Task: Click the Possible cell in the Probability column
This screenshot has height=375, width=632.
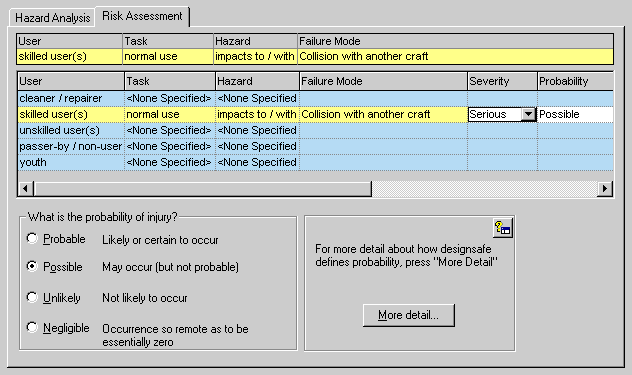Action: click(x=575, y=114)
